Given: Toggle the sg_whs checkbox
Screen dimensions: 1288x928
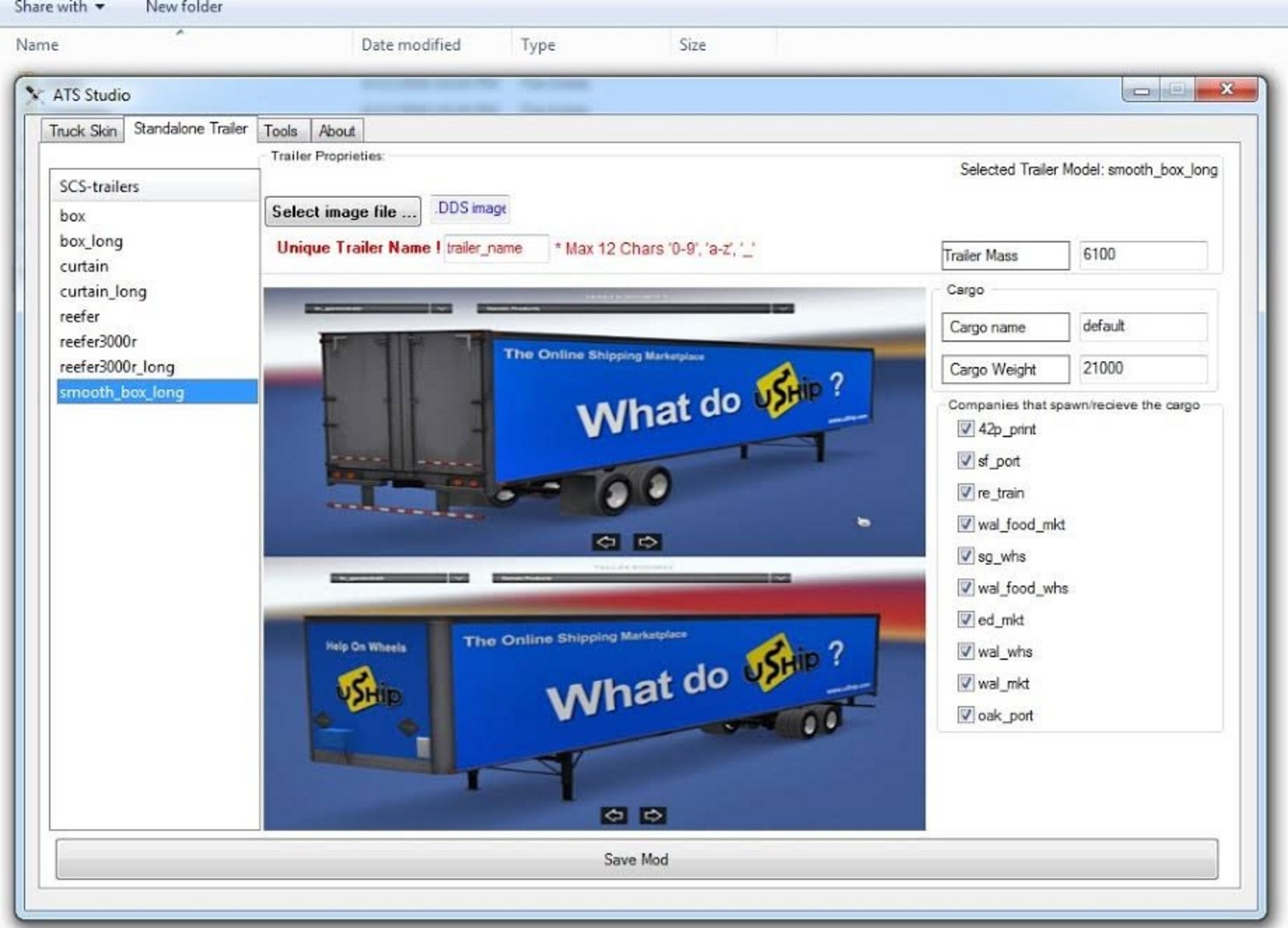Looking at the screenshot, I should point(966,556).
